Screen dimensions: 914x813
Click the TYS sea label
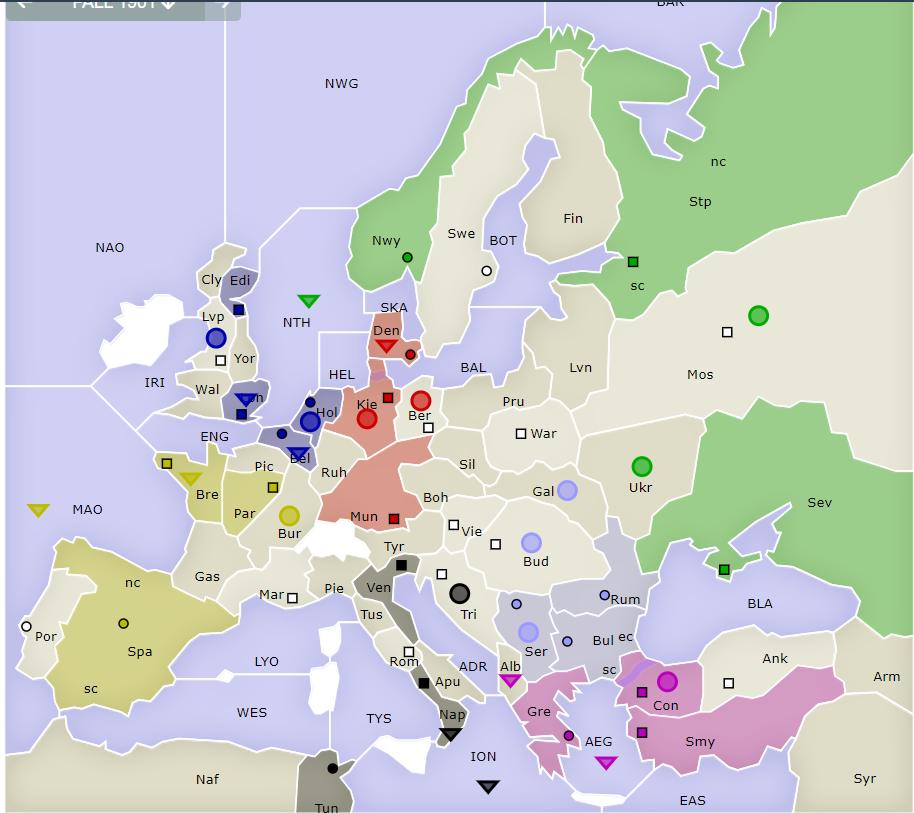379,719
